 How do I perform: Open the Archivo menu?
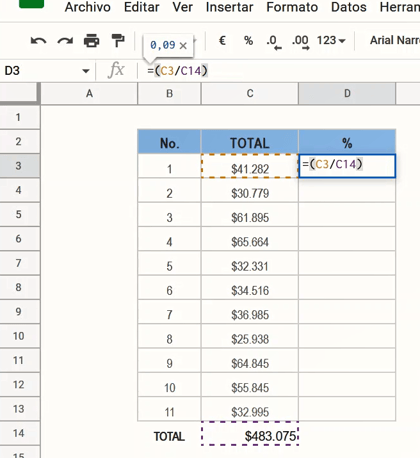[x=88, y=7]
